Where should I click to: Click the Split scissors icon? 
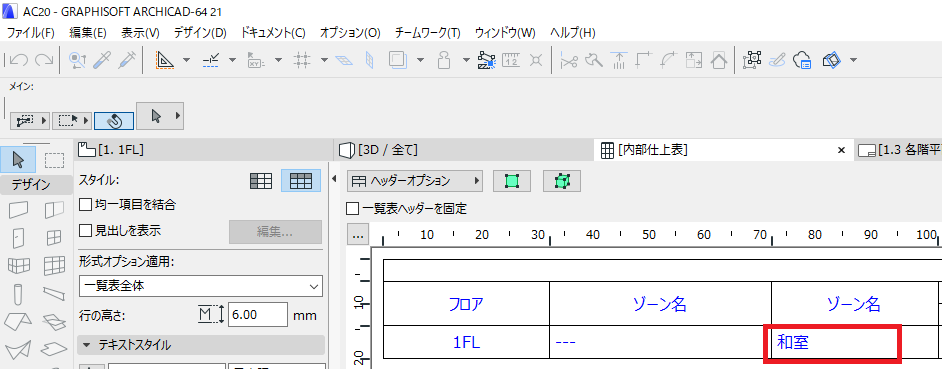pyautogui.click(x=569, y=59)
